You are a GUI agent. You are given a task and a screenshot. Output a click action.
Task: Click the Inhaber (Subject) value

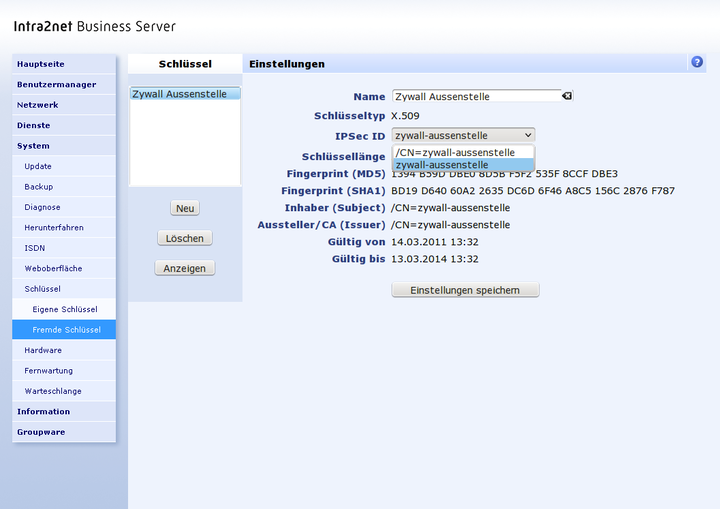[450, 208]
